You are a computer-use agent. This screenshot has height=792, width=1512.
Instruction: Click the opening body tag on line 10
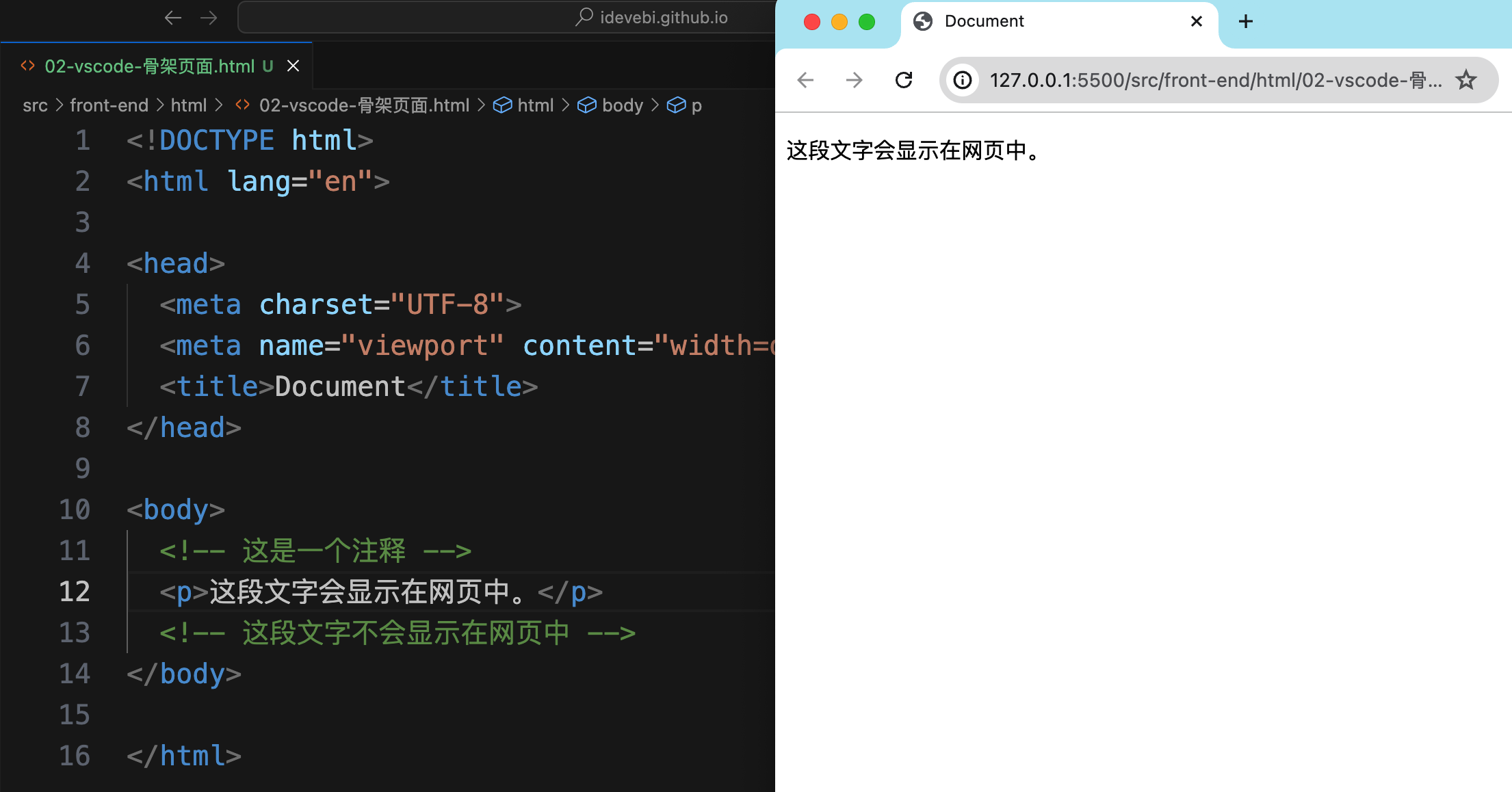coord(176,510)
